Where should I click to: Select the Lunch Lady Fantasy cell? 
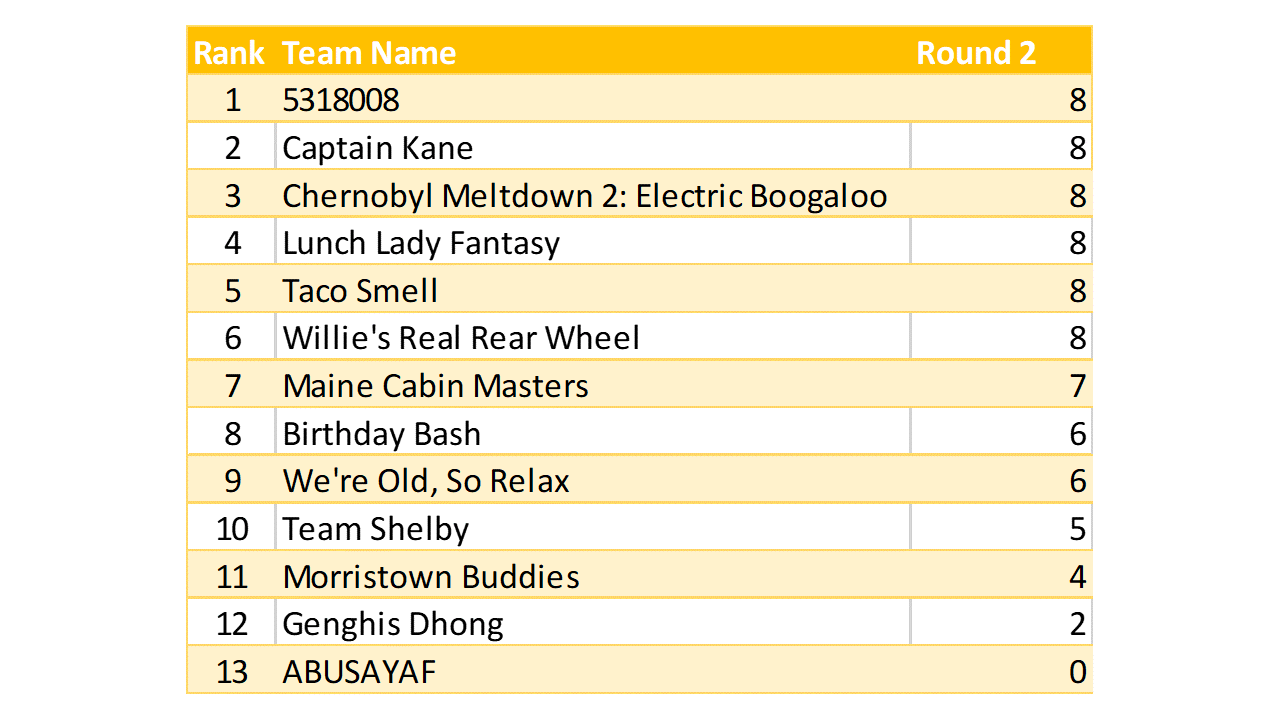(421, 243)
